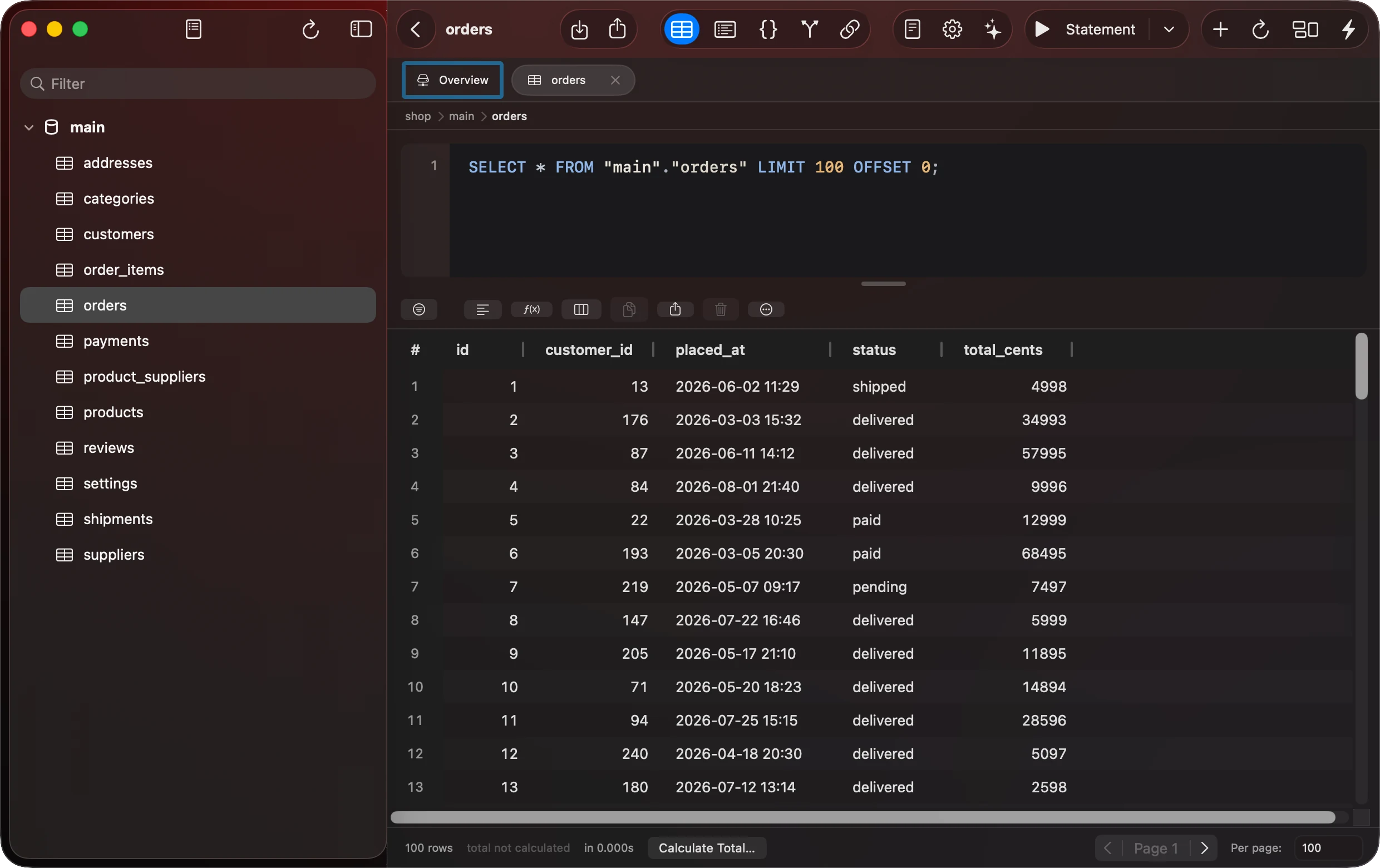Click the filter rows icon in results toolbar

click(419, 309)
